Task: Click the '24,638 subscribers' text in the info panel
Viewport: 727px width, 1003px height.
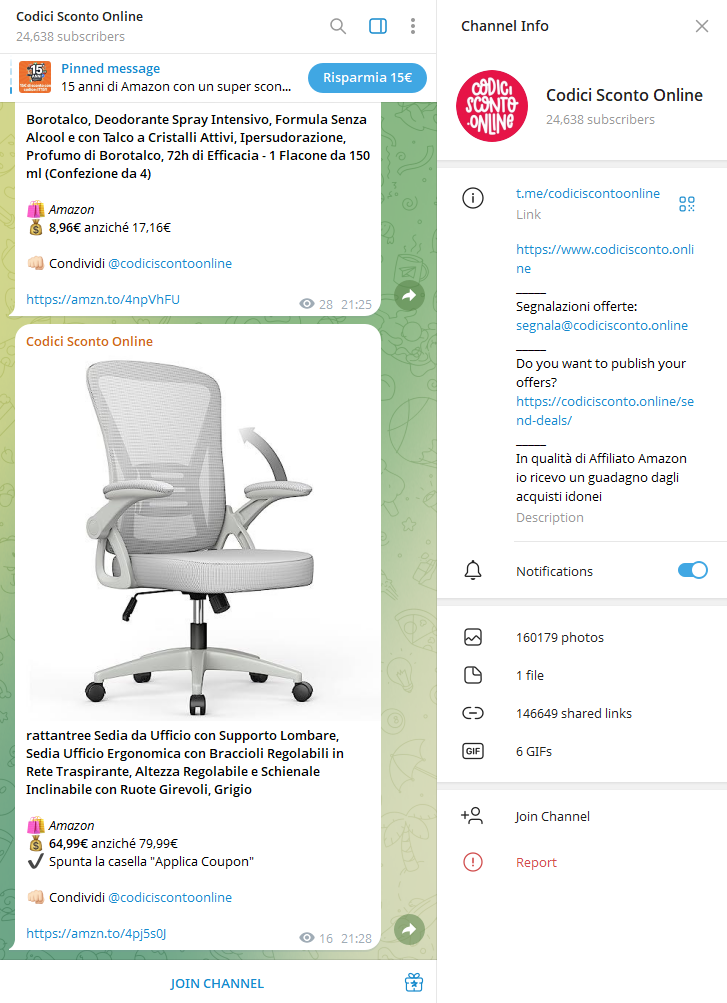Action: click(x=600, y=120)
